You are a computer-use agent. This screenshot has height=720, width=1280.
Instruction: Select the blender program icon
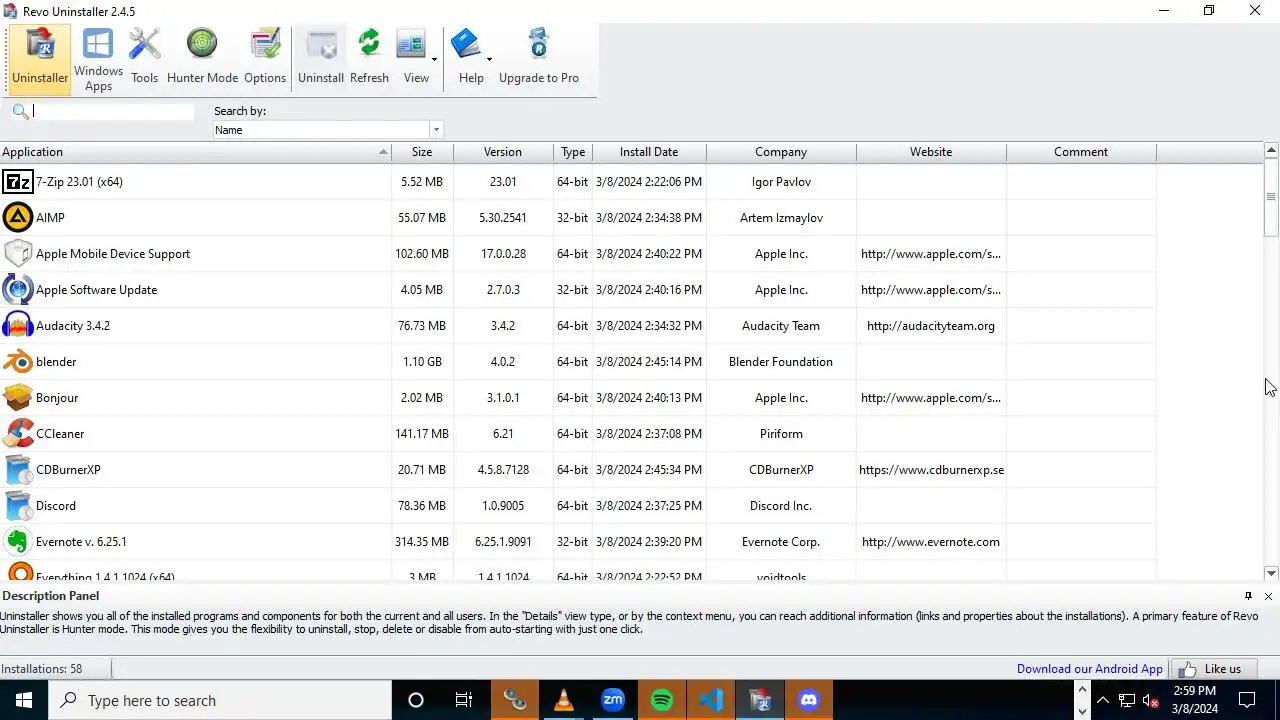coord(18,362)
